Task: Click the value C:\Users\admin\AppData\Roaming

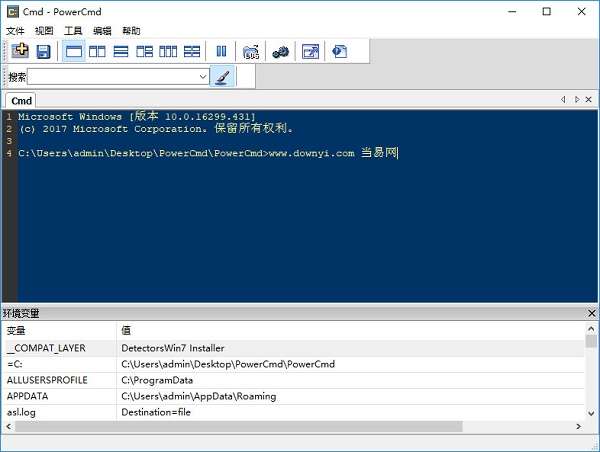Action: (x=199, y=397)
